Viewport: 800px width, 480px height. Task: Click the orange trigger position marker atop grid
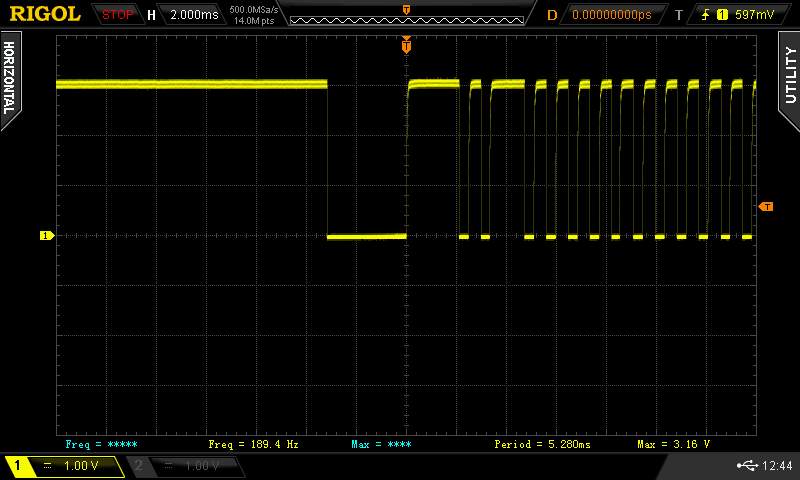pyautogui.click(x=406, y=44)
